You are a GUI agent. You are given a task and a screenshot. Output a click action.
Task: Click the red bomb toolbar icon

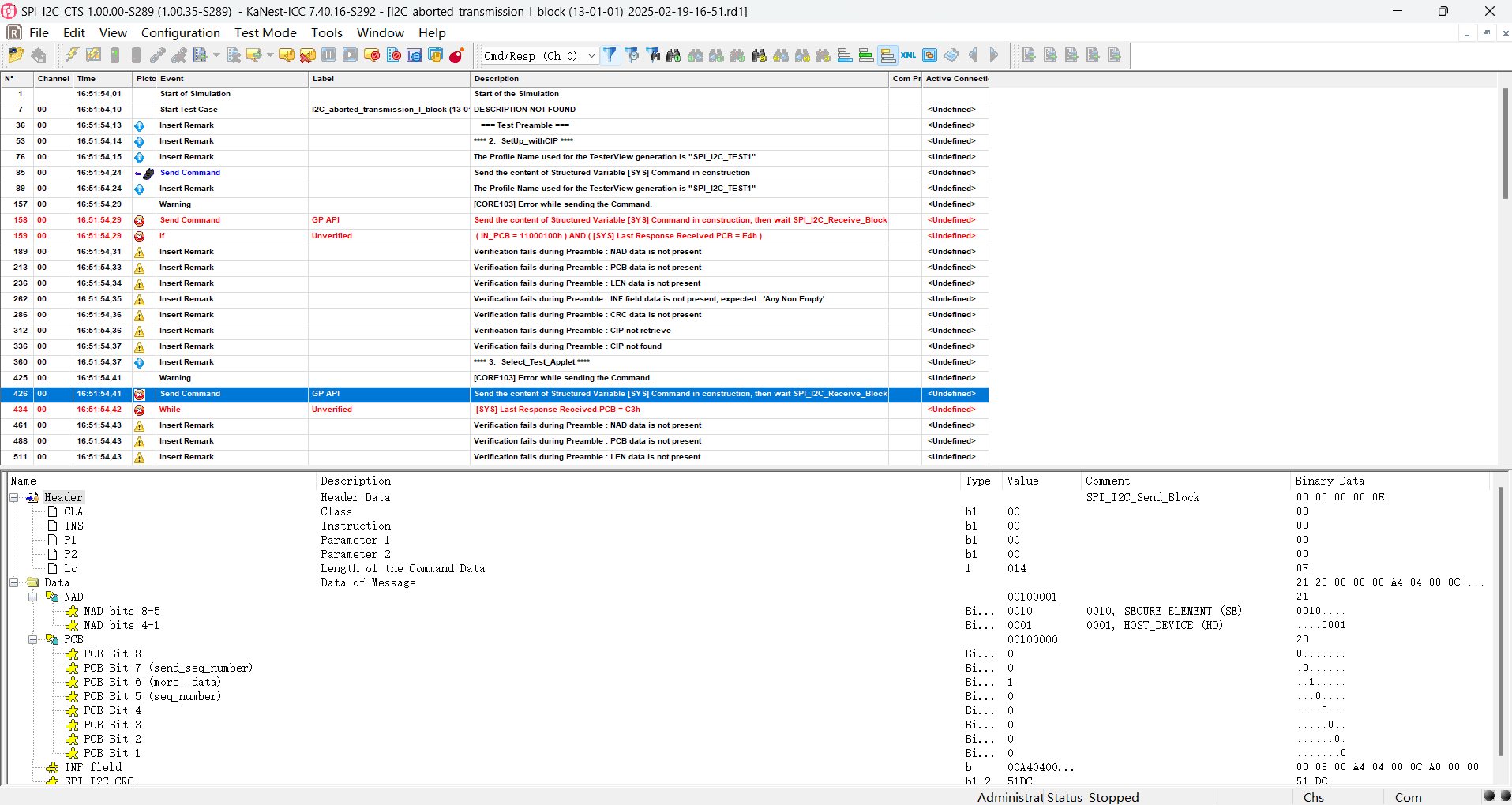[456, 55]
